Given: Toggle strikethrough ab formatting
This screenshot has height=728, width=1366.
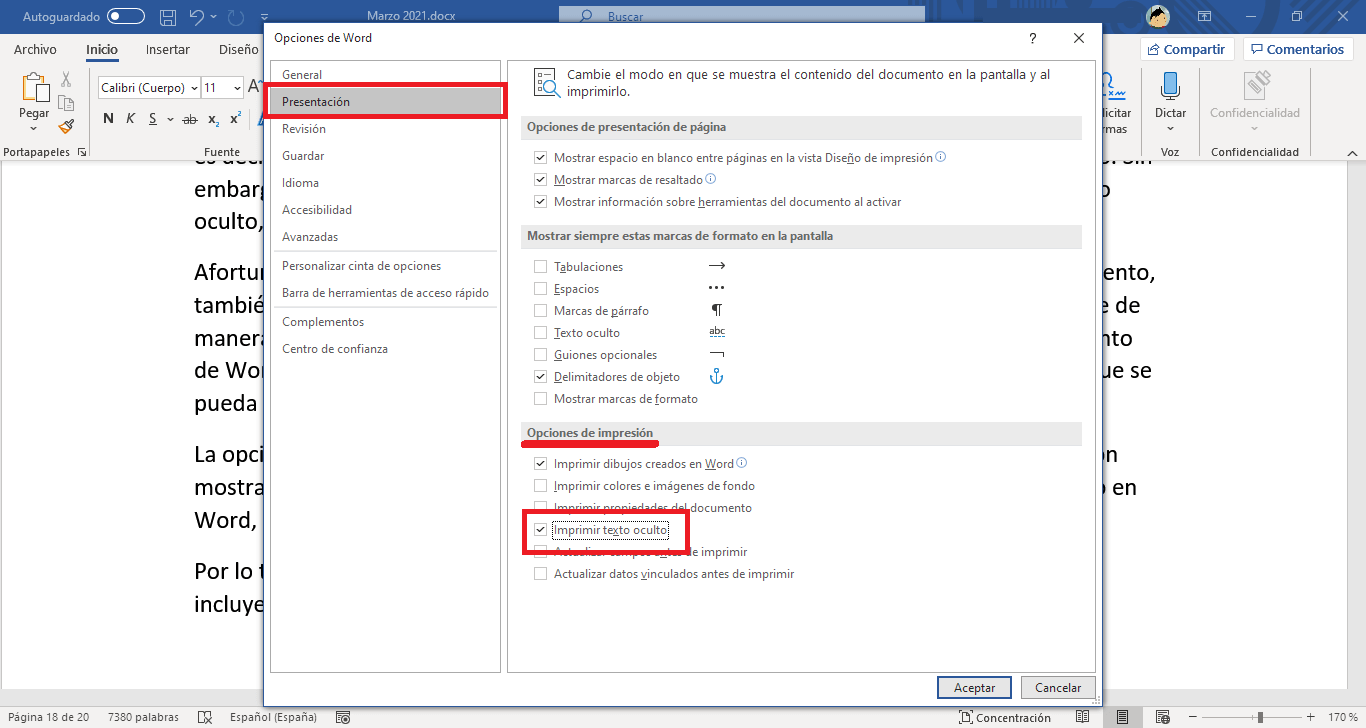Looking at the screenshot, I should click(x=190, y=119).
